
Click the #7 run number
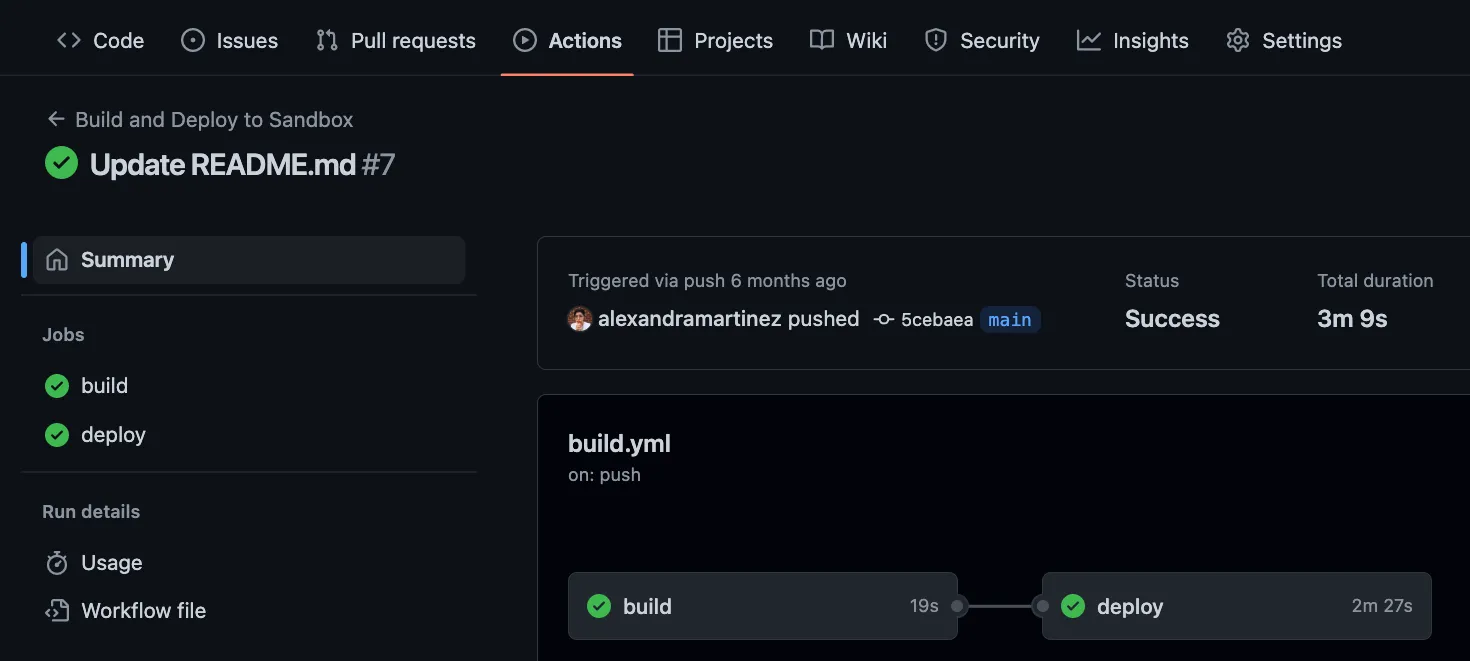tap(378, 164)
